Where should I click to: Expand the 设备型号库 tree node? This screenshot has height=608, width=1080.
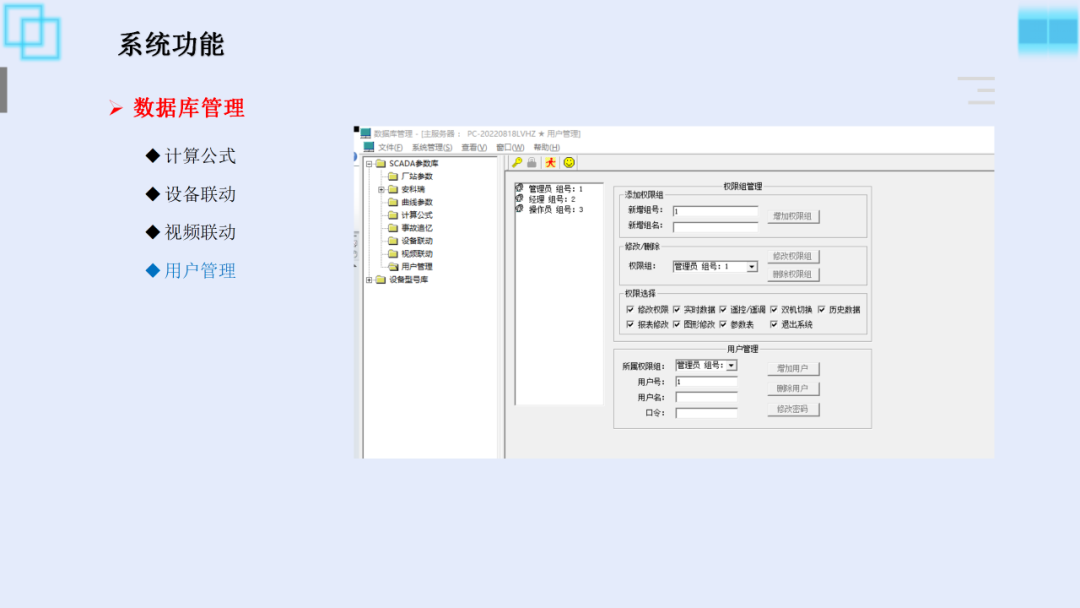pyautogui.click(x=369, y=280)
